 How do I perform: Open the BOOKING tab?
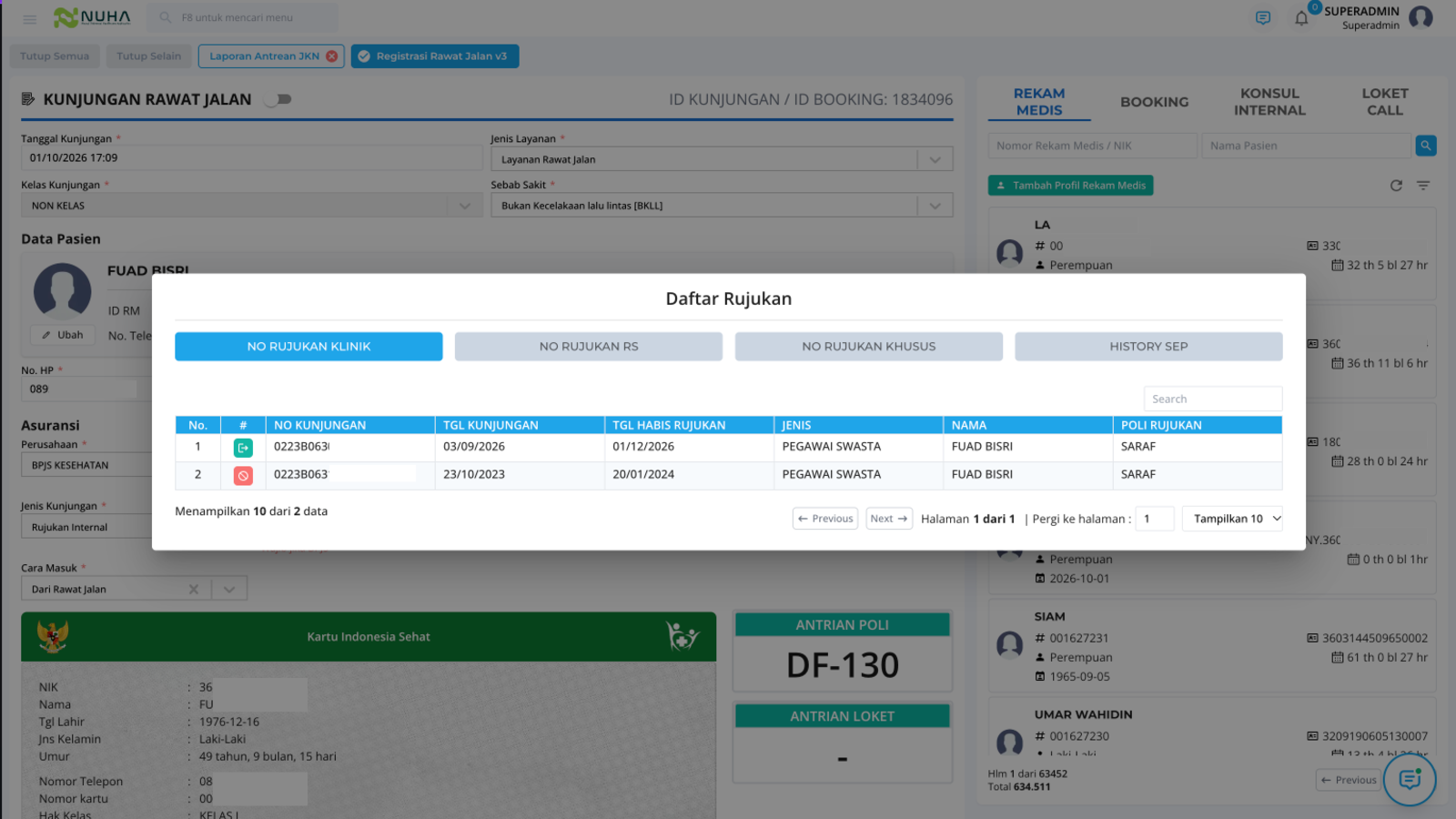tap(1154, 102)
